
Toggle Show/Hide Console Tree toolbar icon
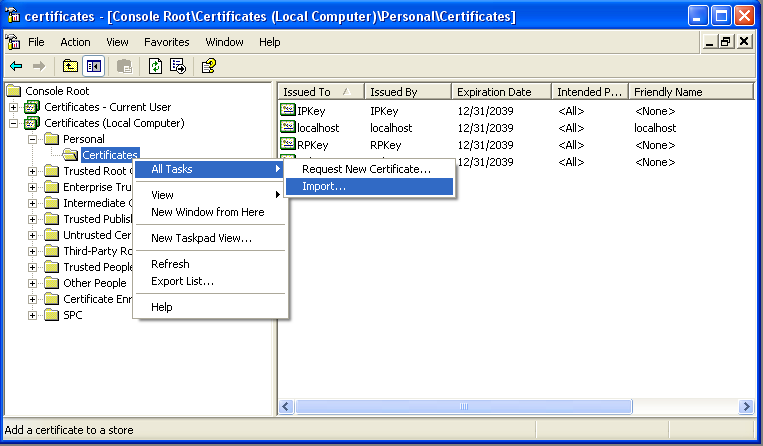click(x=94, y=66)
